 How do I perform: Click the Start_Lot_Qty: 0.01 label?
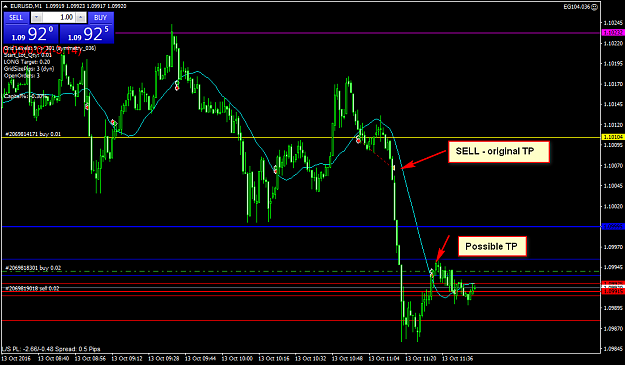click(28, 55)
